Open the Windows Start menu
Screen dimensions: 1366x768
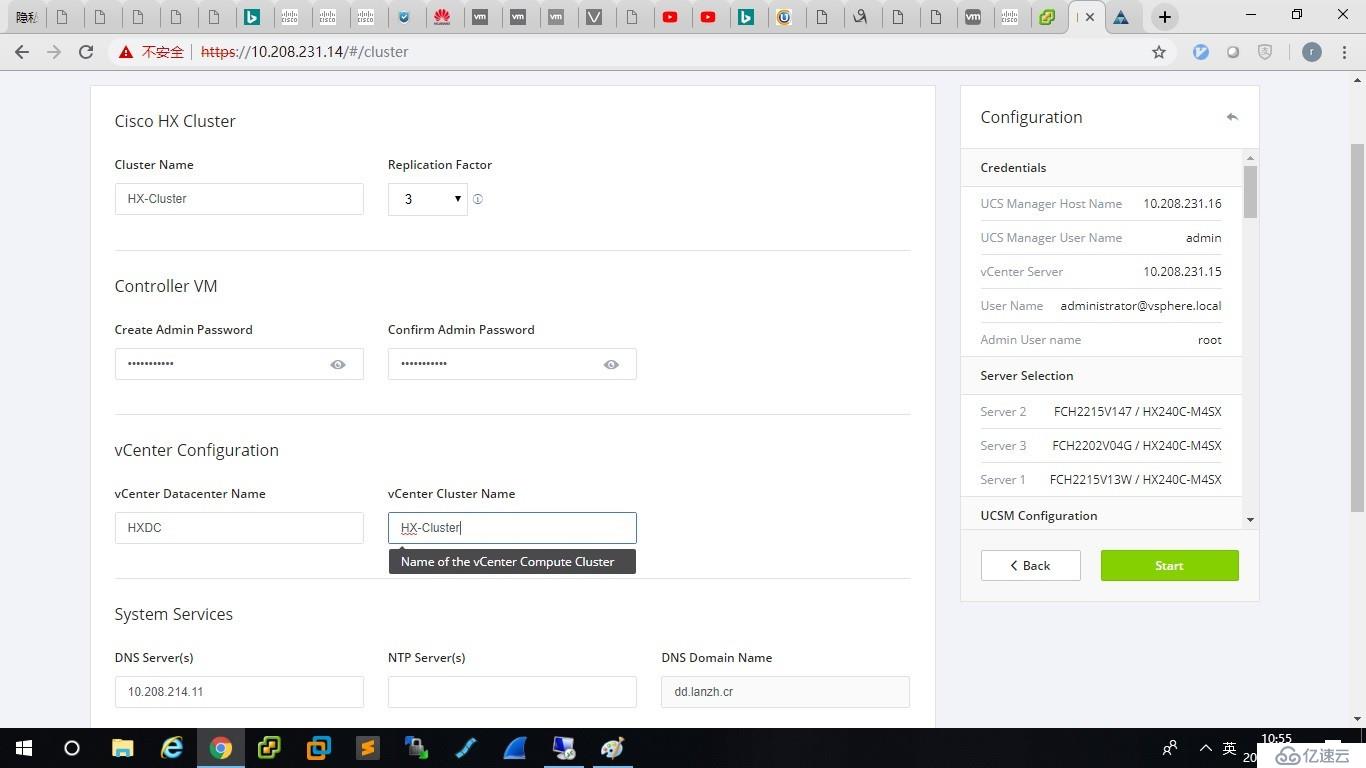[x=23, y=748]
